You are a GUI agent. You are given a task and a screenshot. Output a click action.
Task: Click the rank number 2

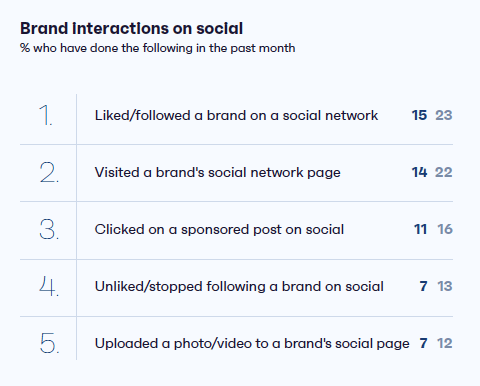pos(49,172)
